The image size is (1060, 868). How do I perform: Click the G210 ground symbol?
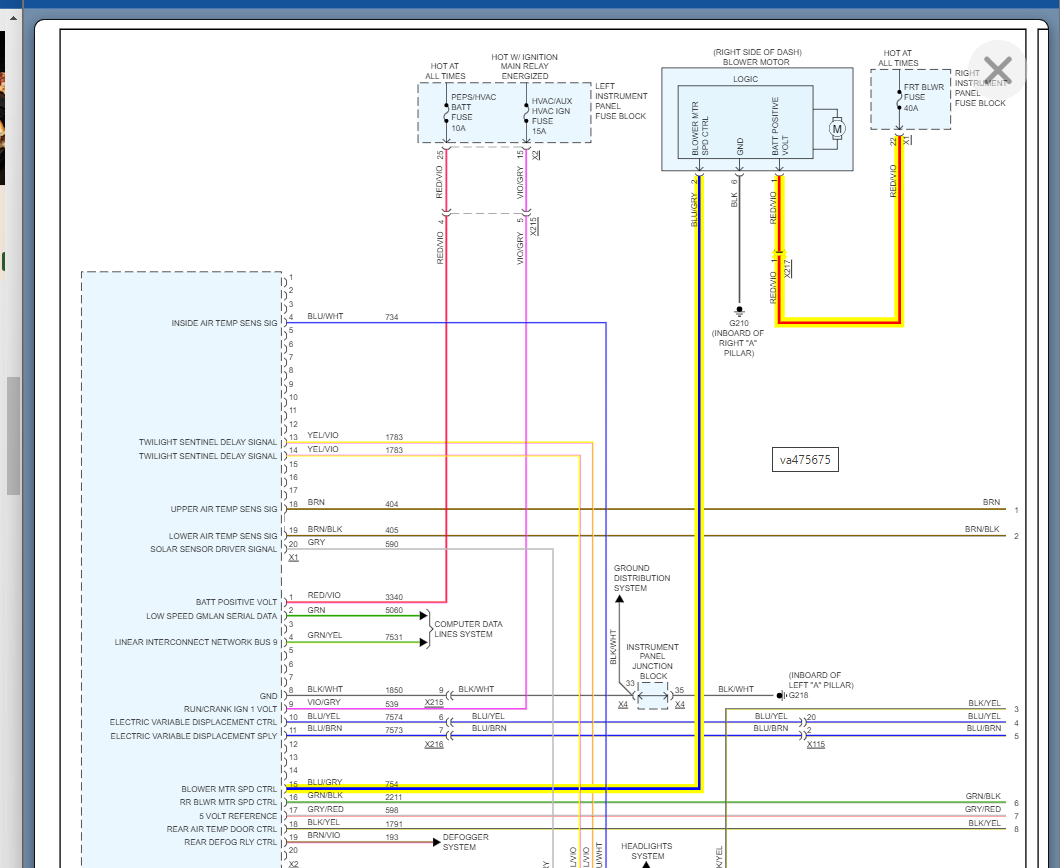click(739, 311)
